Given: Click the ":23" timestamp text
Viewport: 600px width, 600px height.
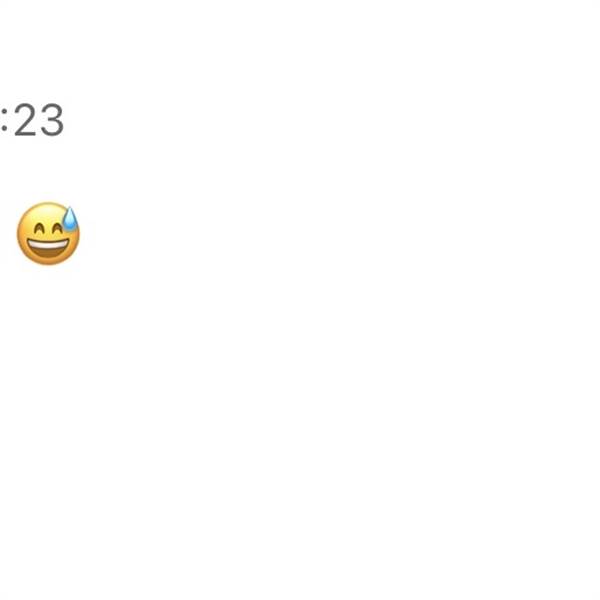Looking at the screenshot, I should [32, 120].
